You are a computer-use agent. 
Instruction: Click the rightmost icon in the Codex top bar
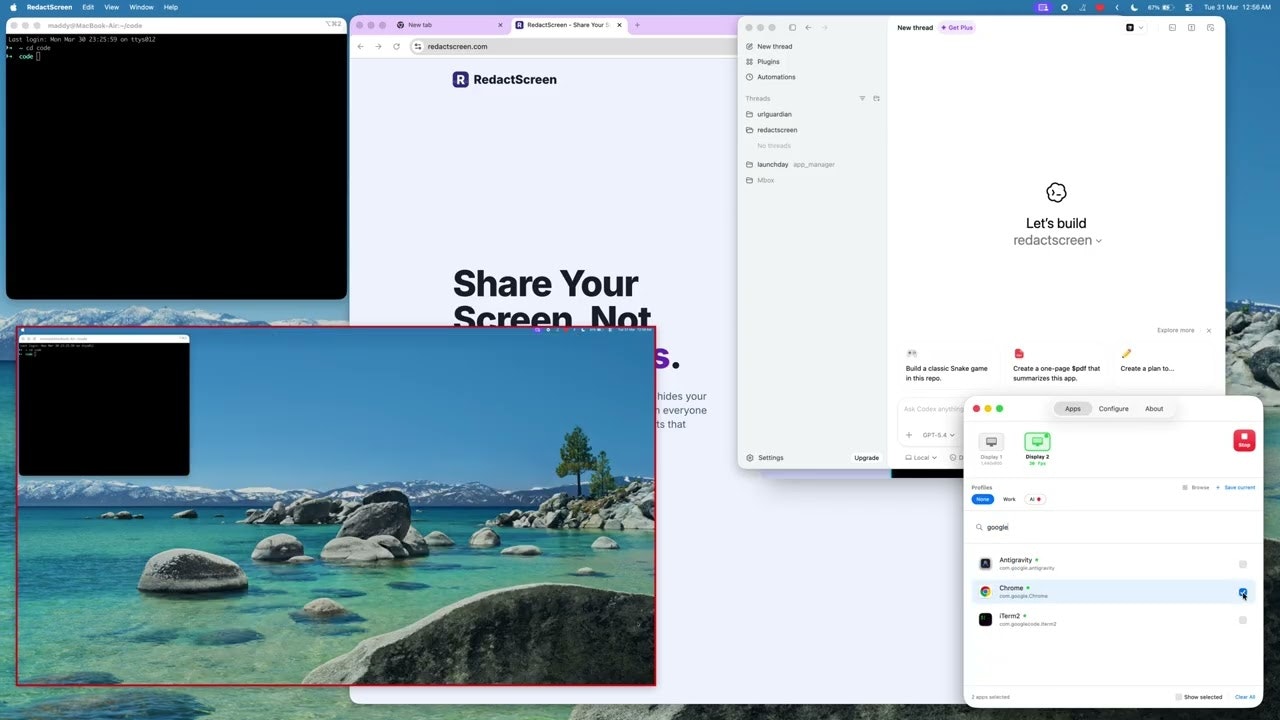(x=1210, y=28)
